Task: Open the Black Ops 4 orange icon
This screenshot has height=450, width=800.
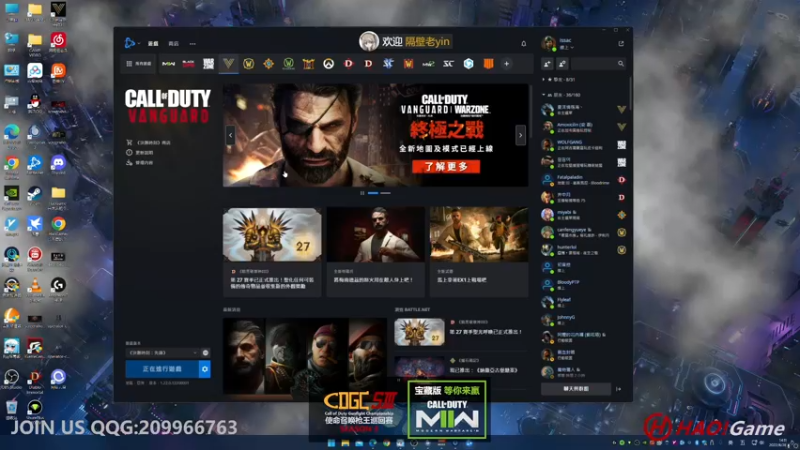Action: click(x=488, y=64)
